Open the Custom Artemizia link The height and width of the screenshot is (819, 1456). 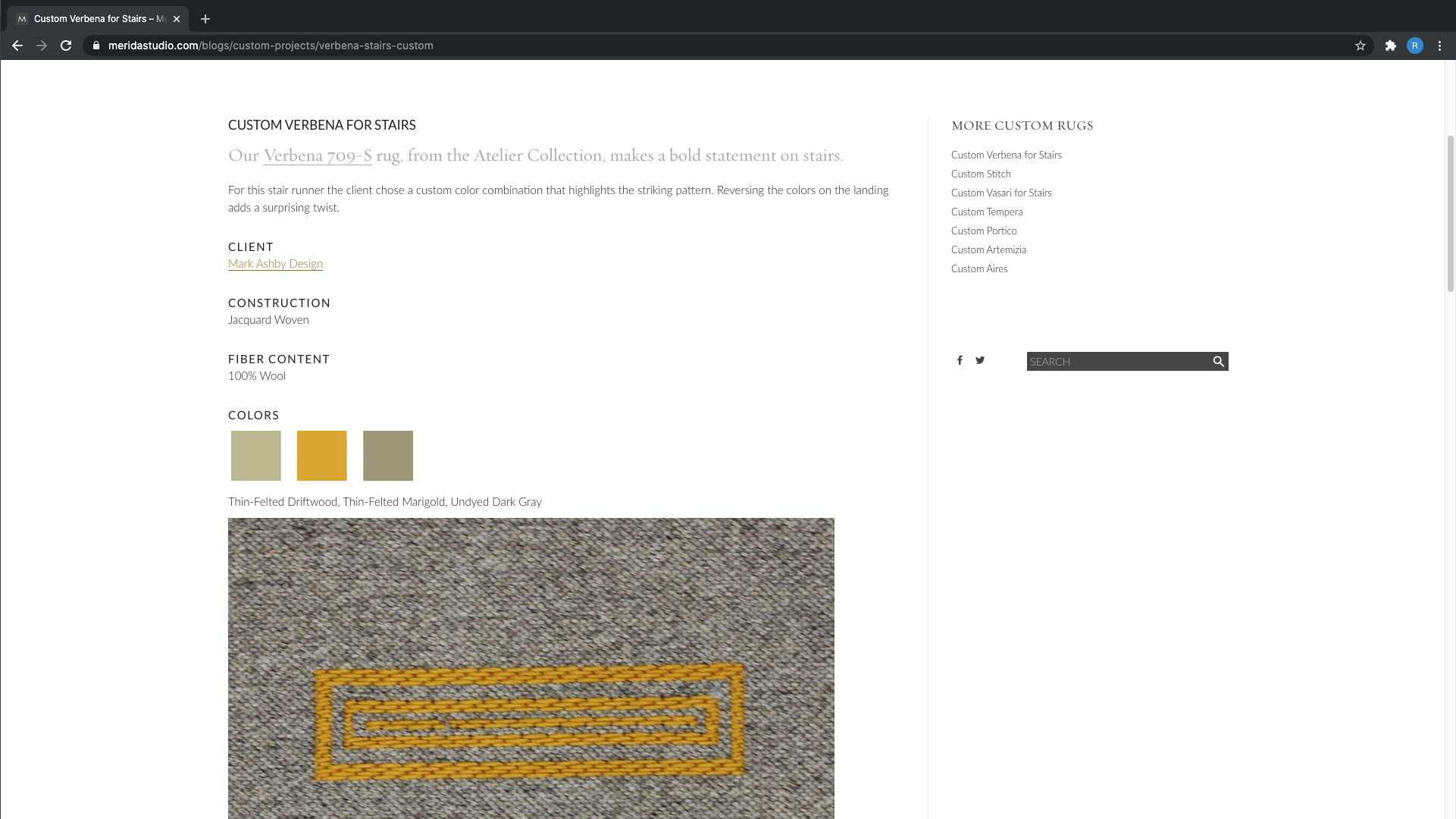[x=988, y=249]
